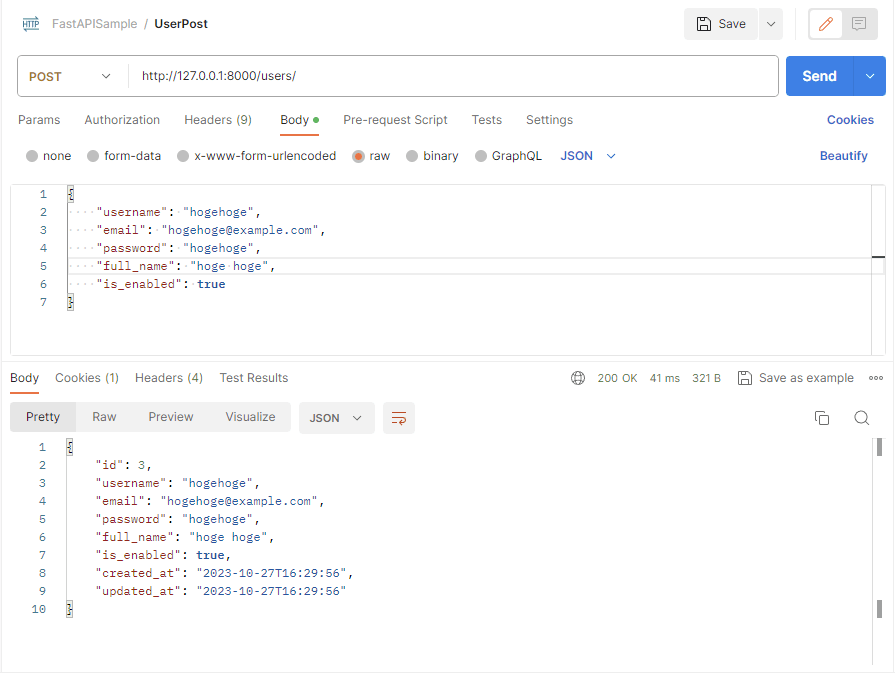Open the three-dots more options menu
This screenshot has width=895, height=674.
(x=876, y=378)
